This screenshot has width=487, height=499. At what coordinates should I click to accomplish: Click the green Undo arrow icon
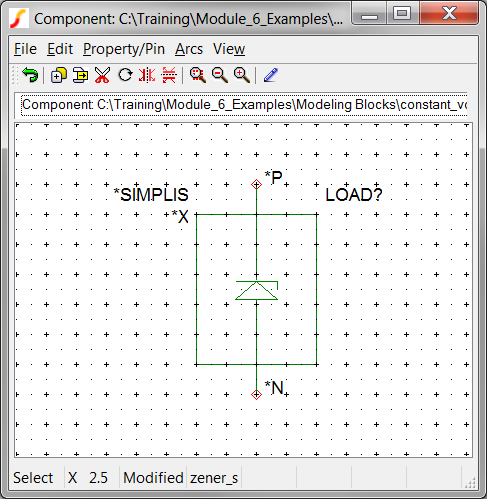tap(30, 75)
